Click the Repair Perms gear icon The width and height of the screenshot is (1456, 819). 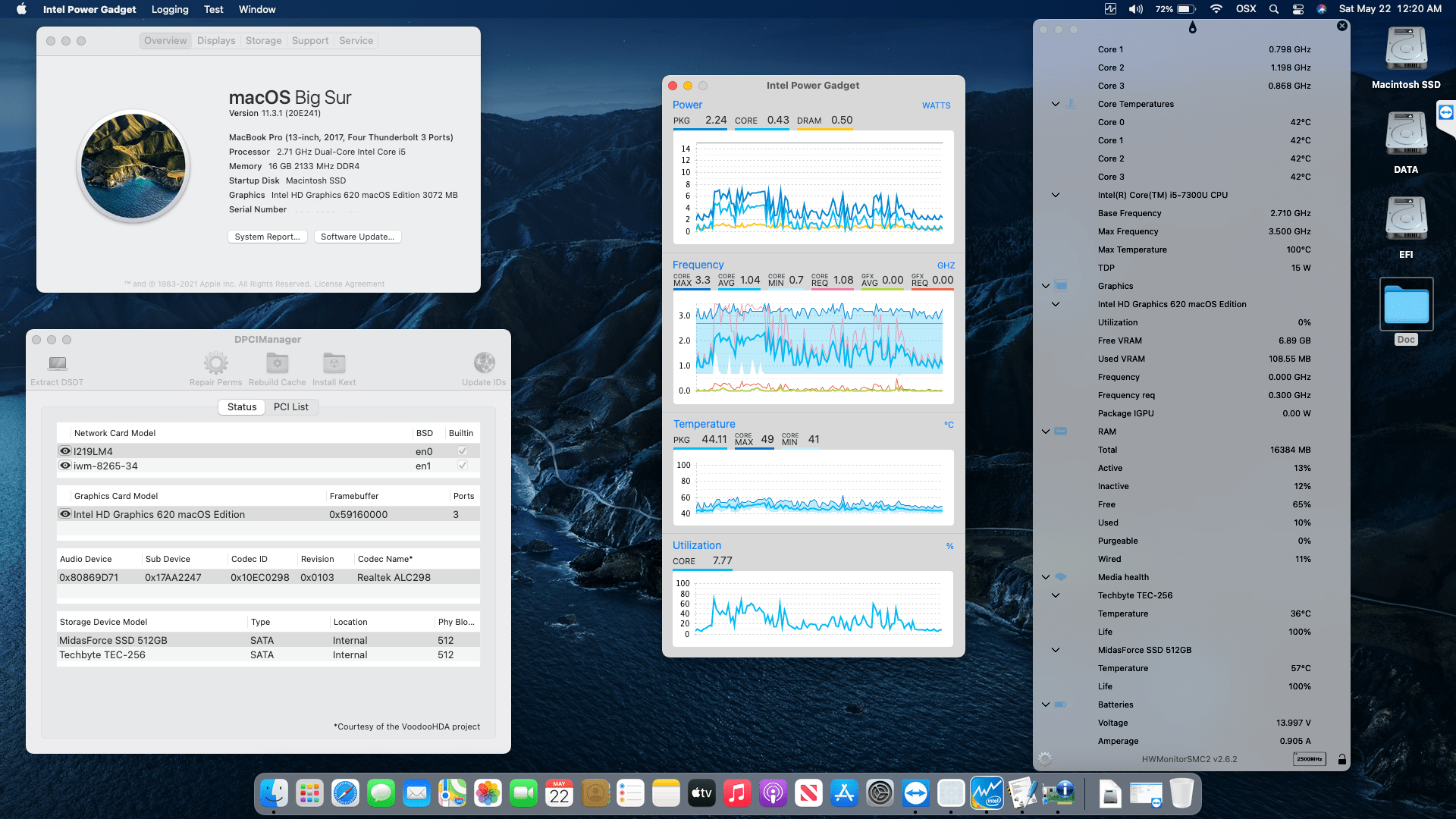[x=215, y=363]
